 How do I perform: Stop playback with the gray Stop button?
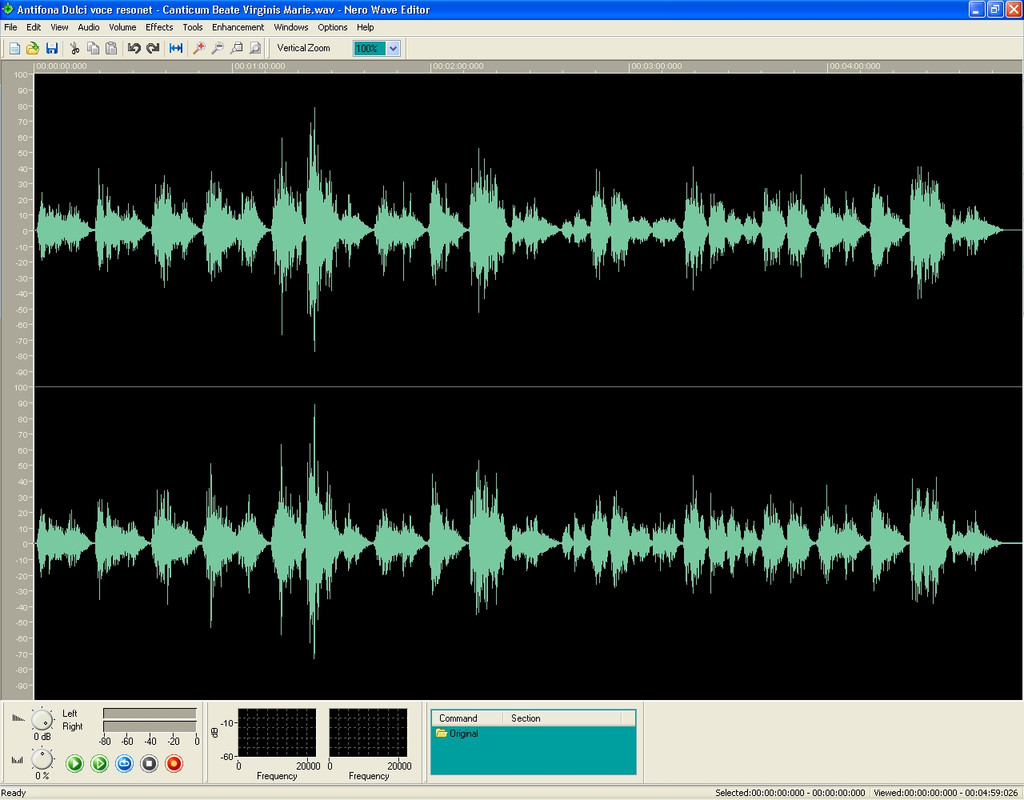click(x=149, y=763)
